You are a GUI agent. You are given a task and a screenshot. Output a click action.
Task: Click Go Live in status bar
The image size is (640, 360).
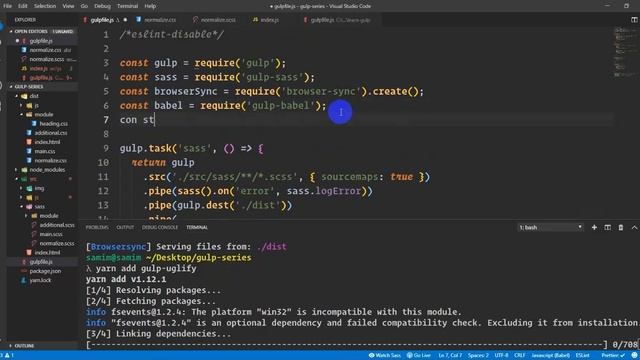point(419,356)
